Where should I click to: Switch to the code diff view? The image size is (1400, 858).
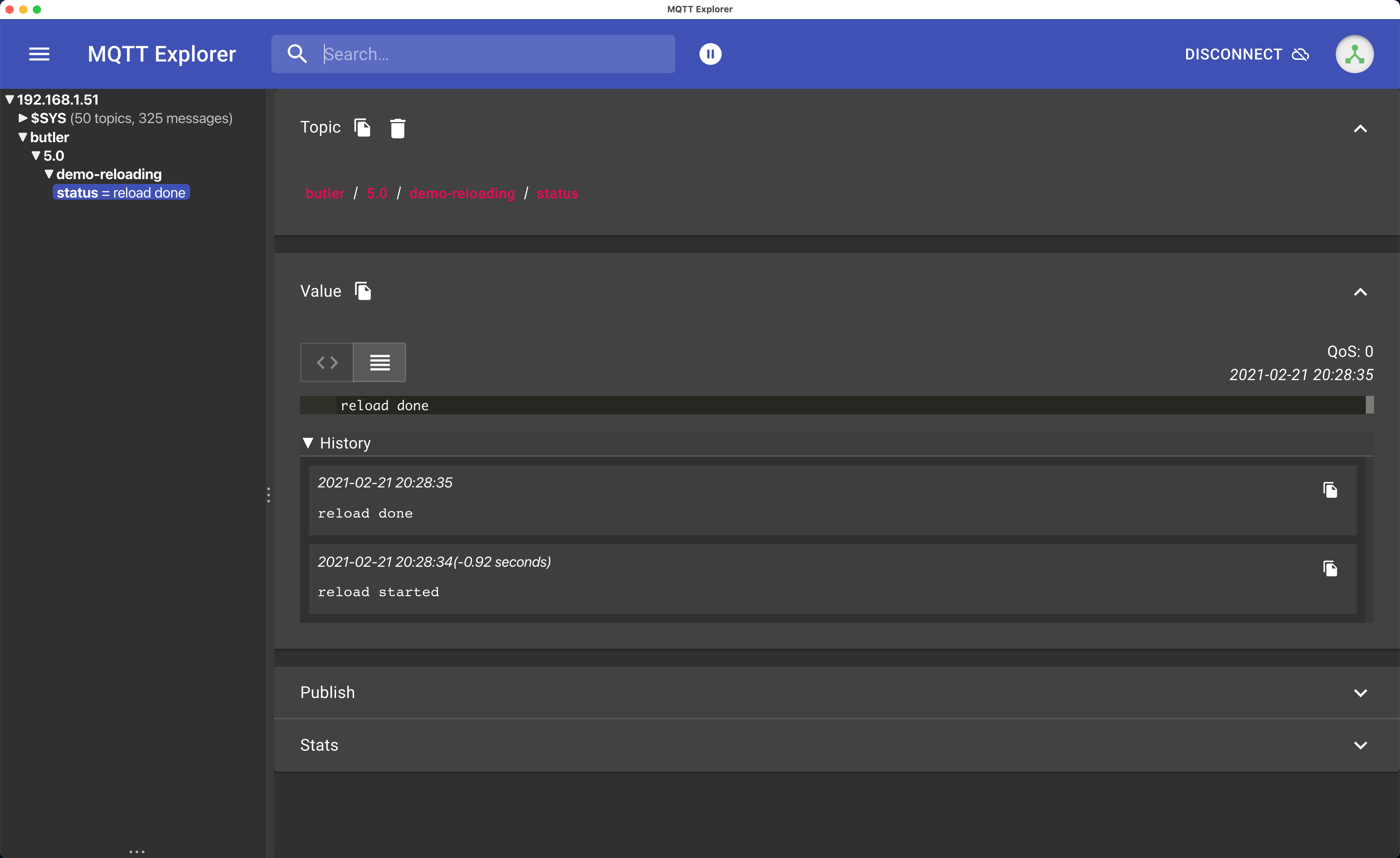[x=327, y=362]
